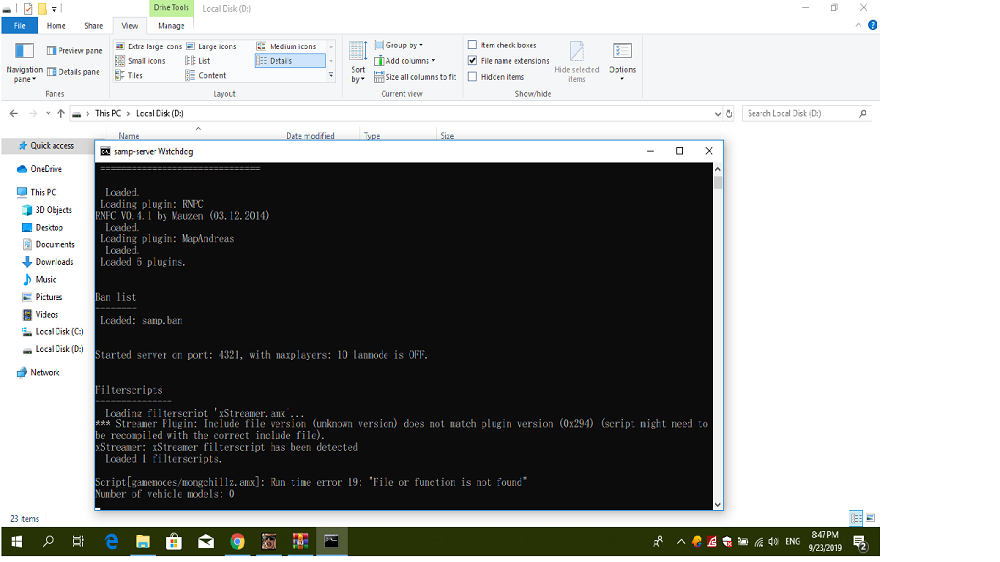Viewport: 1000px width, 562px height.
Task: Sort by the Size column header
Action: point(447,136)
